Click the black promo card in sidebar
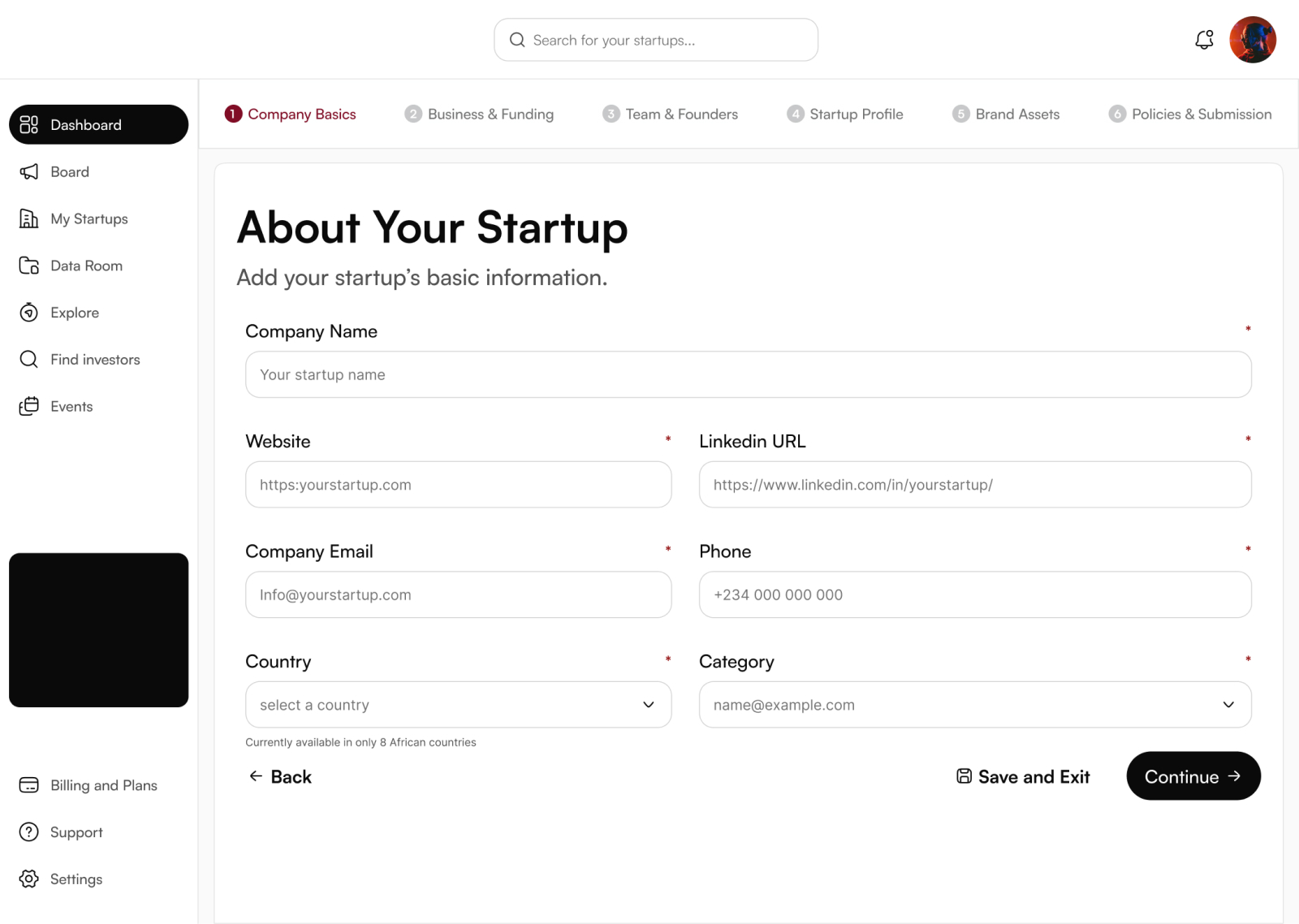 pyautogui.click(x=98, y=630)
